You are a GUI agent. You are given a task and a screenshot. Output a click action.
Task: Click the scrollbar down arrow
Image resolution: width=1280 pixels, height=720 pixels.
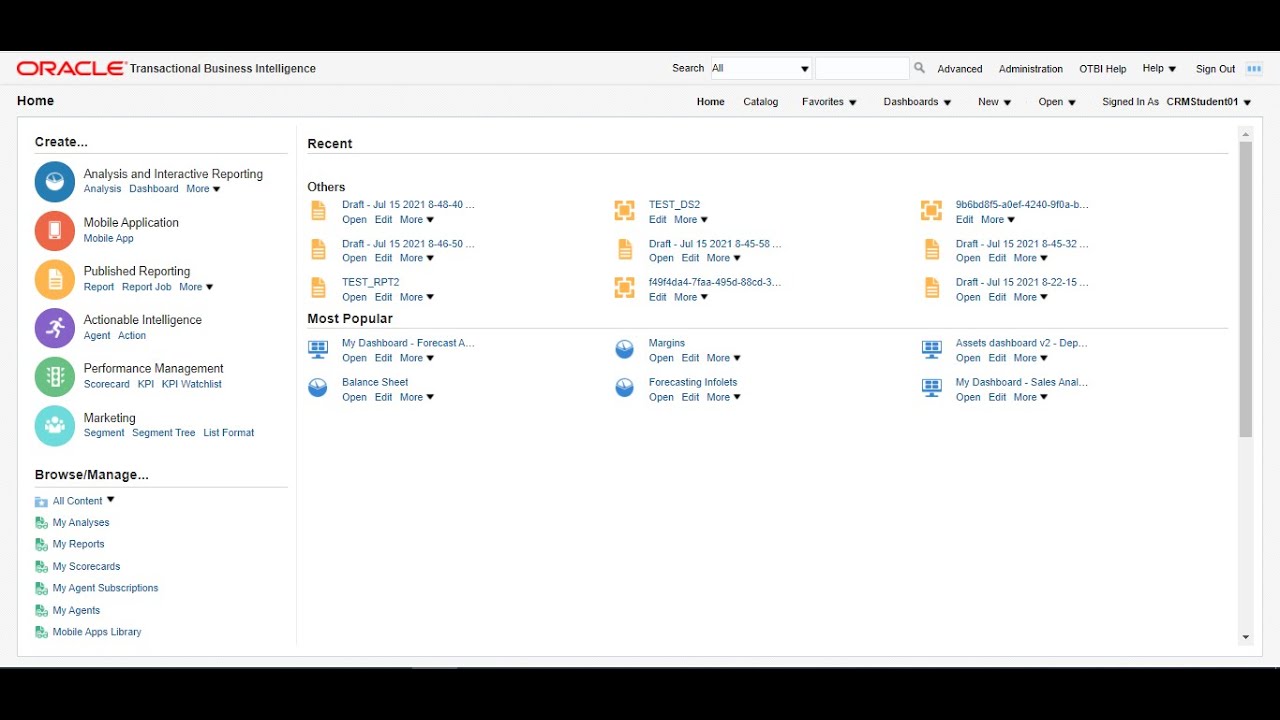[1246, 637]
